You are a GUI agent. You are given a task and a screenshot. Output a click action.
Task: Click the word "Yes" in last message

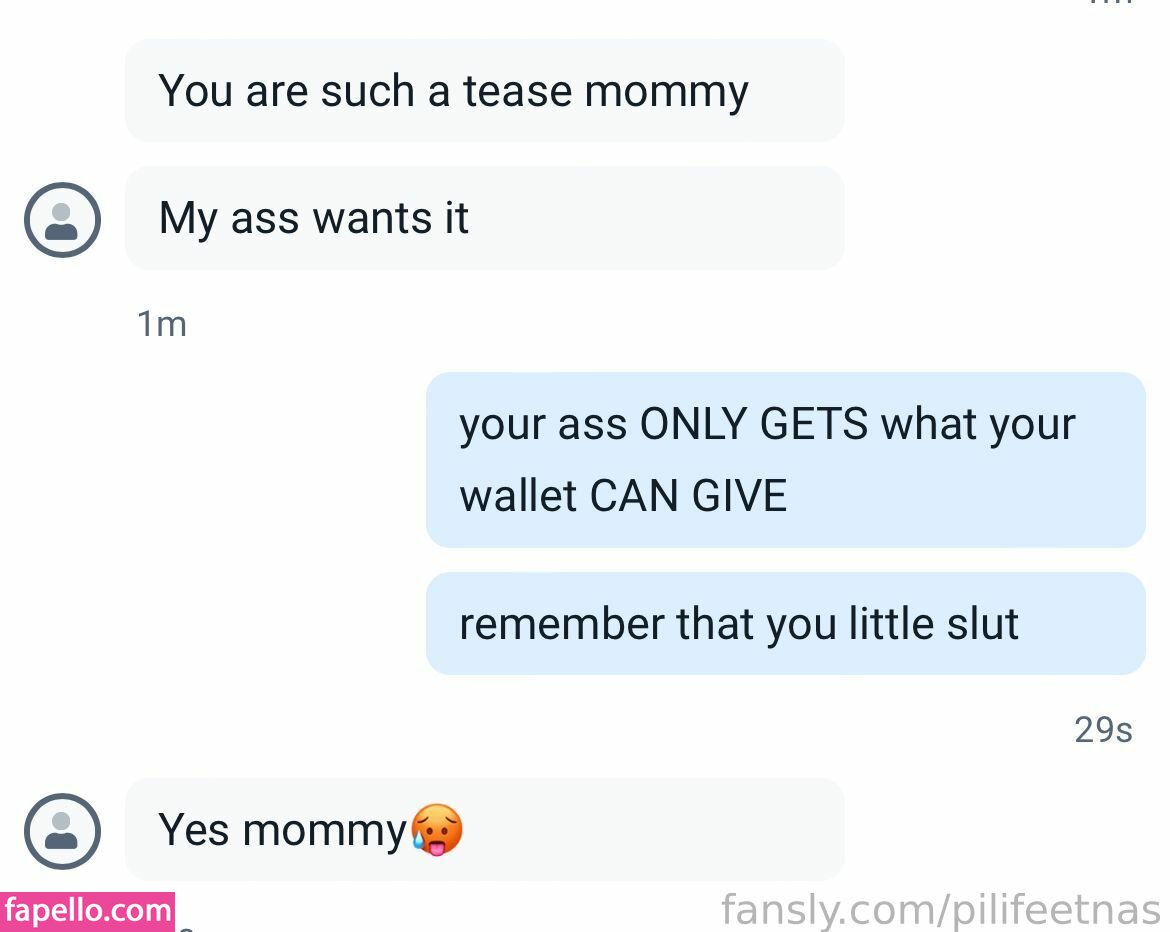tap(193, 830)
